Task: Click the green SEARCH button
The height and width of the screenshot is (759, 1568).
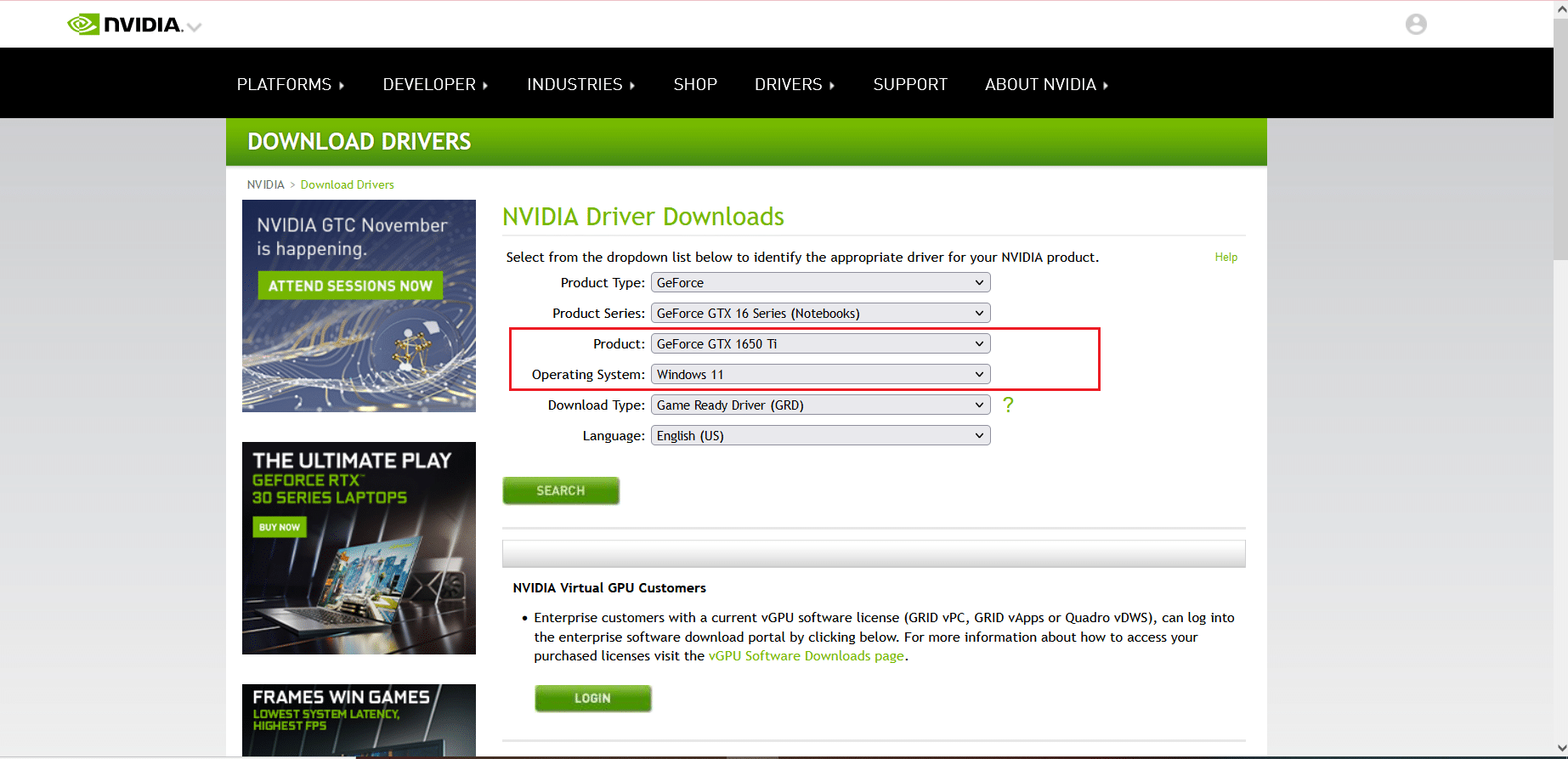Action: tap(561, 490)
